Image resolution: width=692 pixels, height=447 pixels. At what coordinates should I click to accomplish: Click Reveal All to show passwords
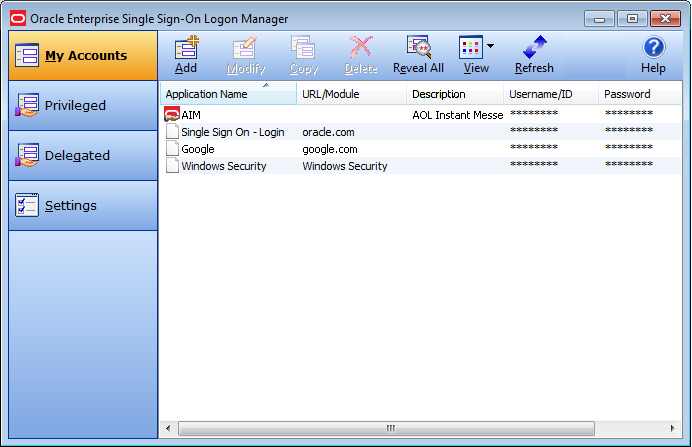(418, 55)
